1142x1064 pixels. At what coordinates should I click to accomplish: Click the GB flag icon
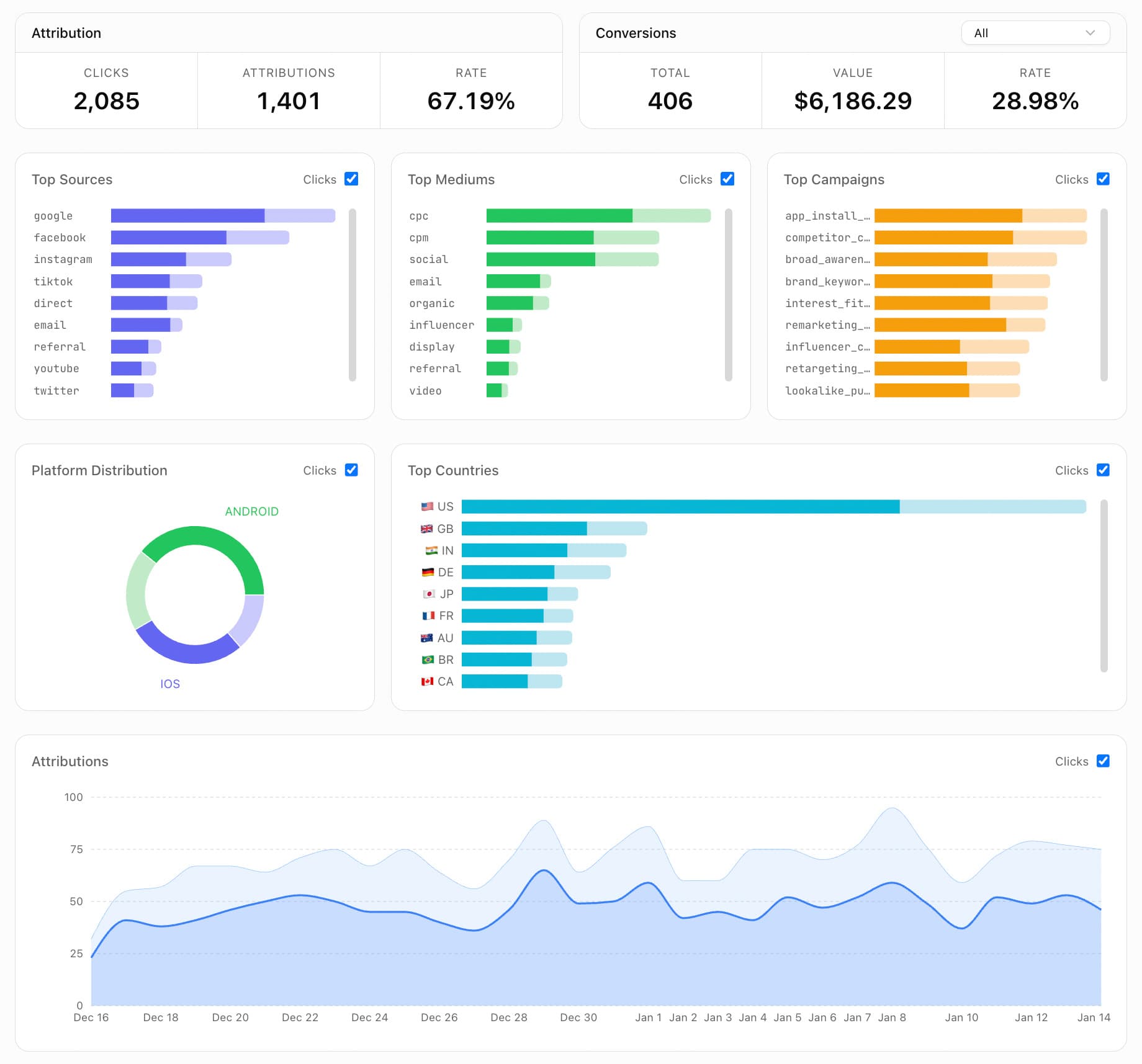[x=428, y=529]
